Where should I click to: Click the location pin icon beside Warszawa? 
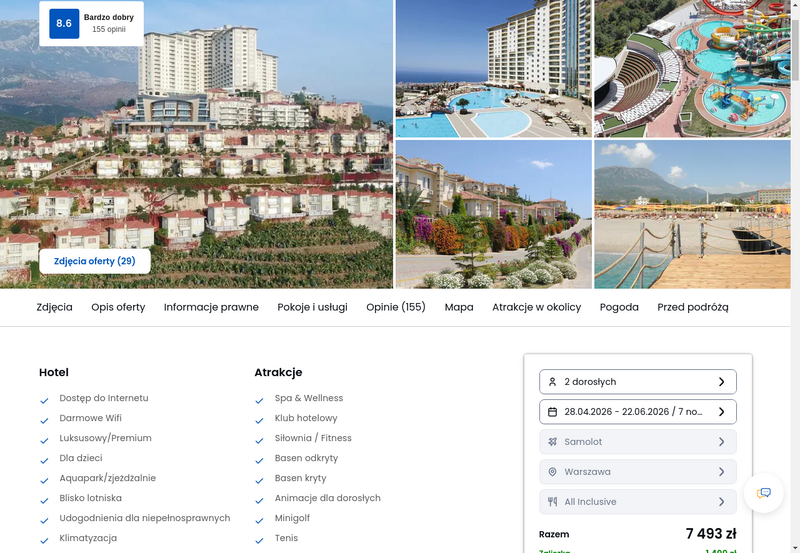pos(552,472)
